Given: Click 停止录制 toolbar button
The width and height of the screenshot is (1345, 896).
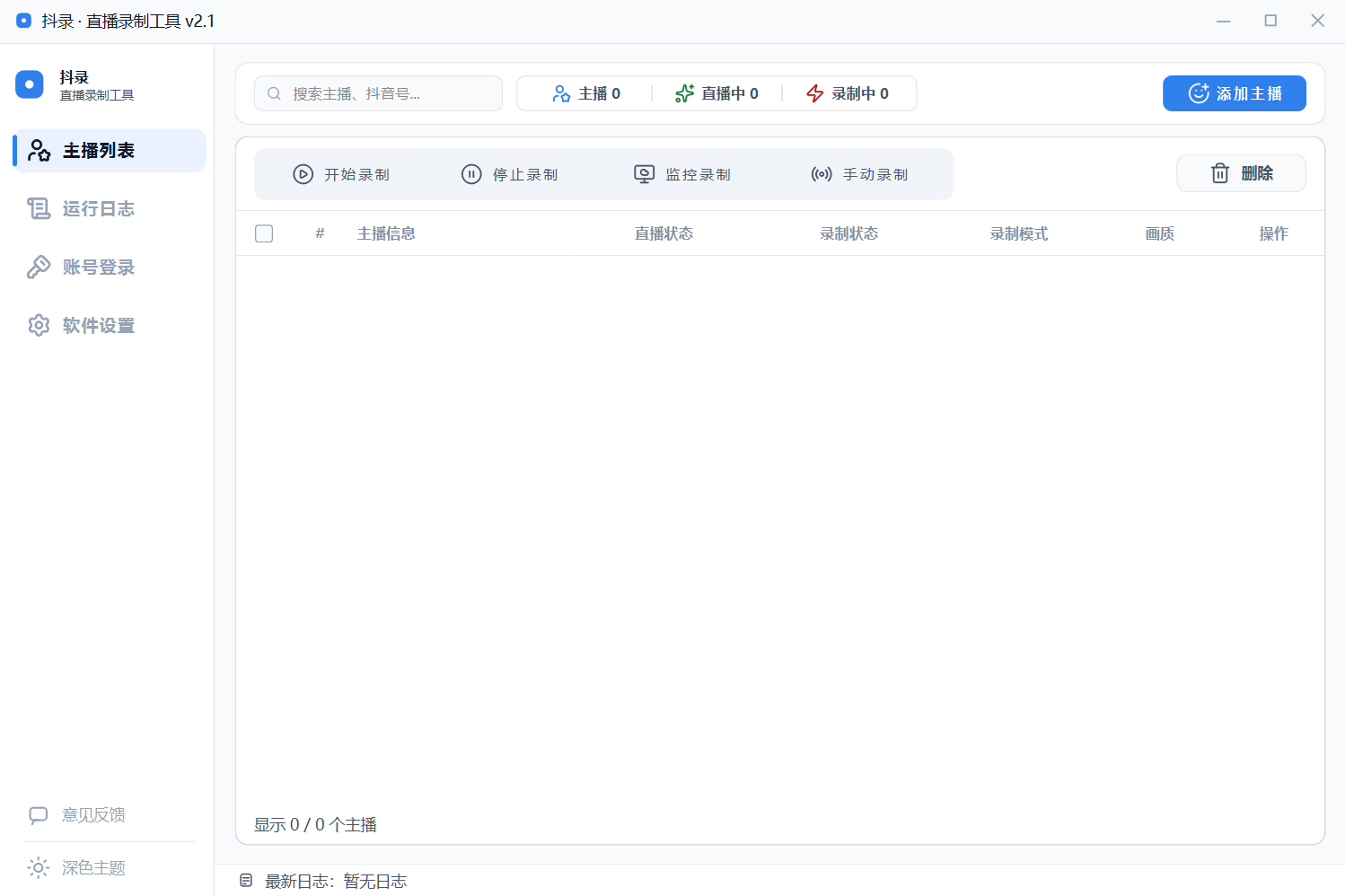Looking at the screenshot, I should pos(510,174).
